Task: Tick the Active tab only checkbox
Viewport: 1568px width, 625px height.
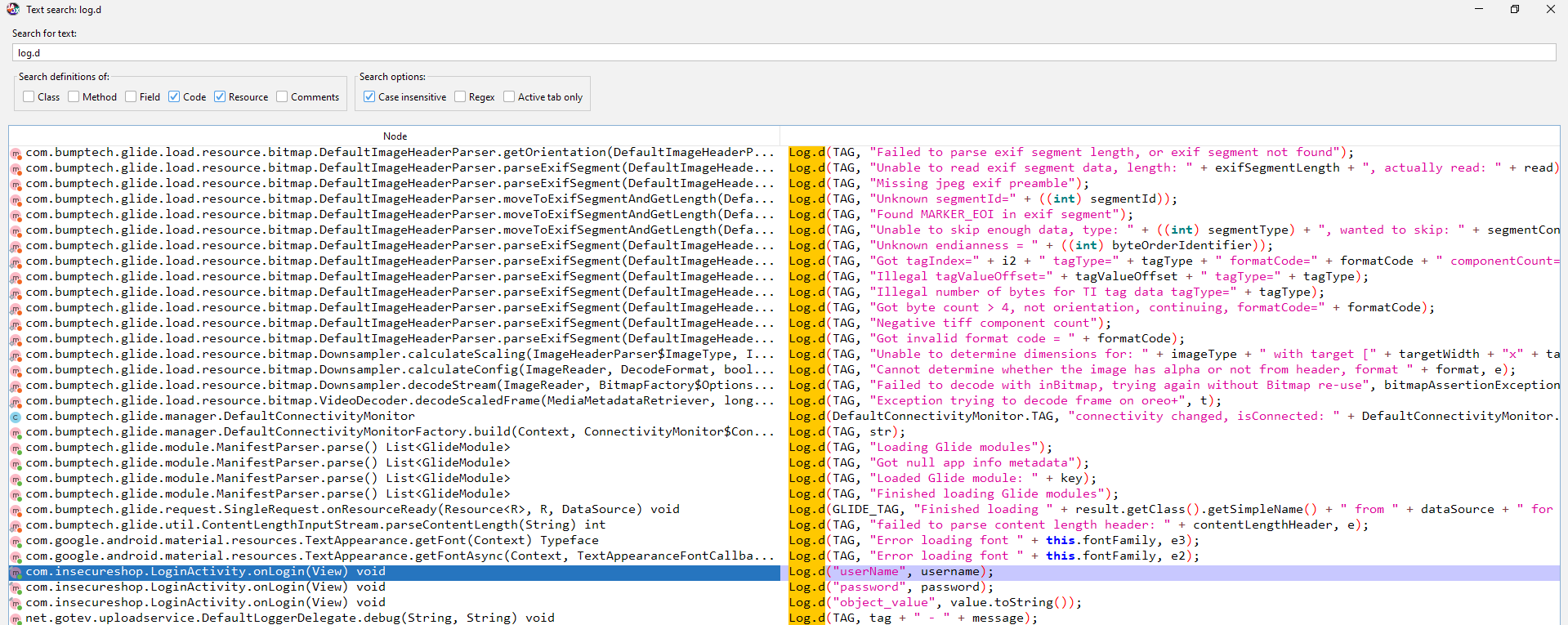Action: [x=510, y=96]
